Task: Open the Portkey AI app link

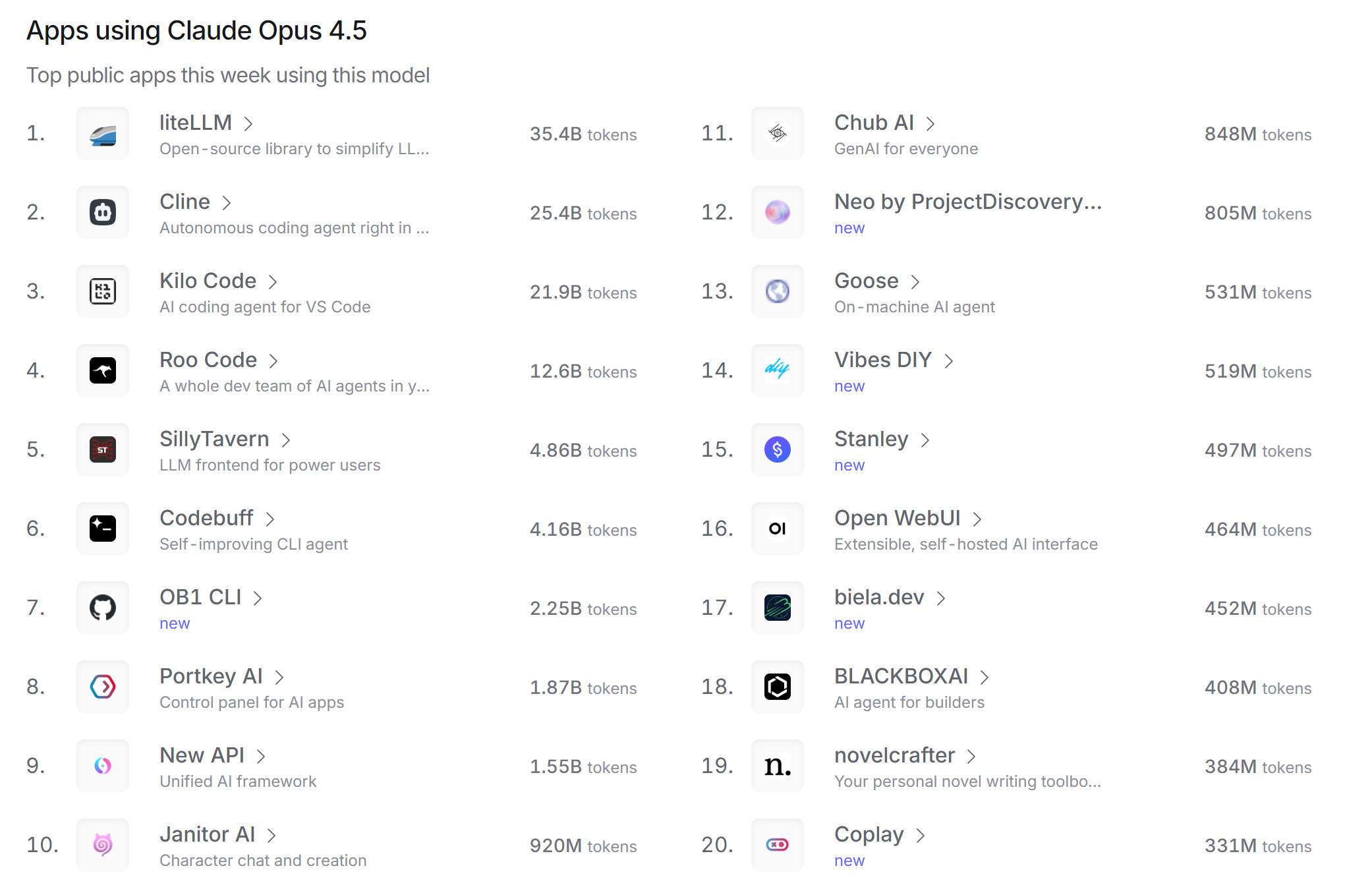Action: (x=211, y=676)
